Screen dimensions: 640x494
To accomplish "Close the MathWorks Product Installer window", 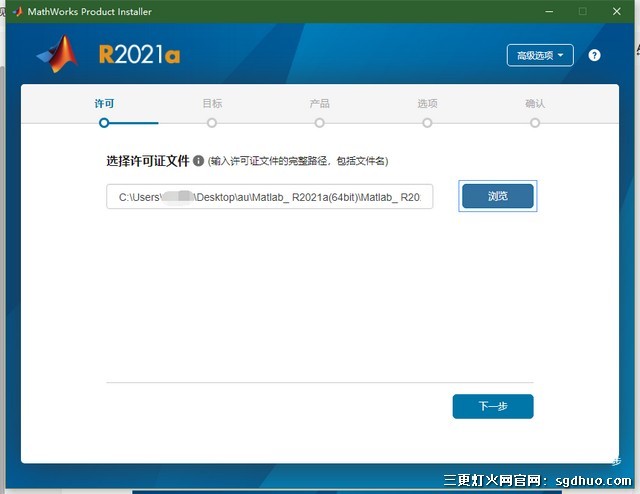I will (617, 11).
